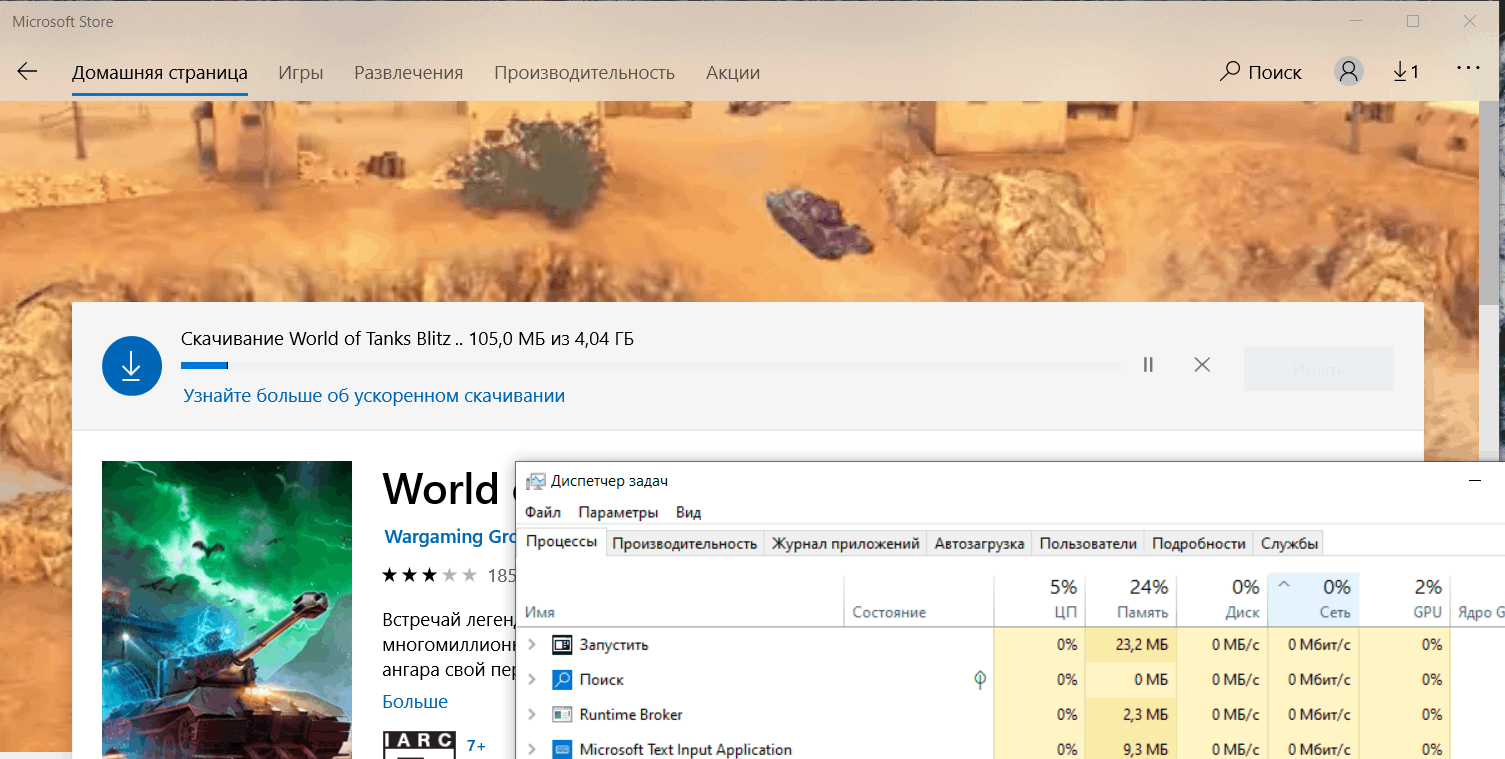Click the Запустить process icon
The width and height of the screenshot is (1505, 759).
(x=562, y=645)
